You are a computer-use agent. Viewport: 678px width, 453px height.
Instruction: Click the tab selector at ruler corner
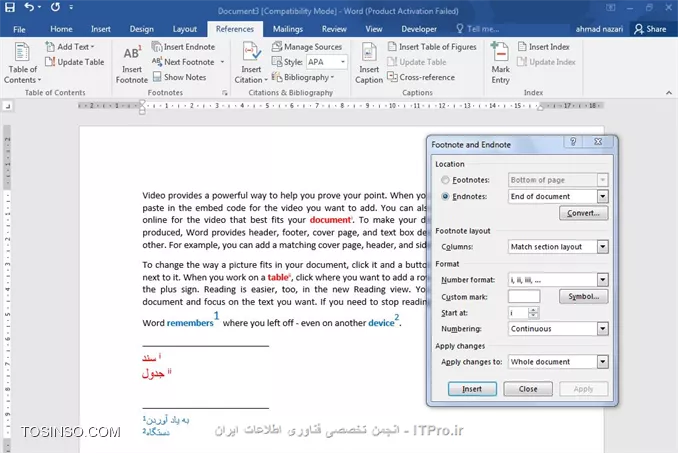7,106
